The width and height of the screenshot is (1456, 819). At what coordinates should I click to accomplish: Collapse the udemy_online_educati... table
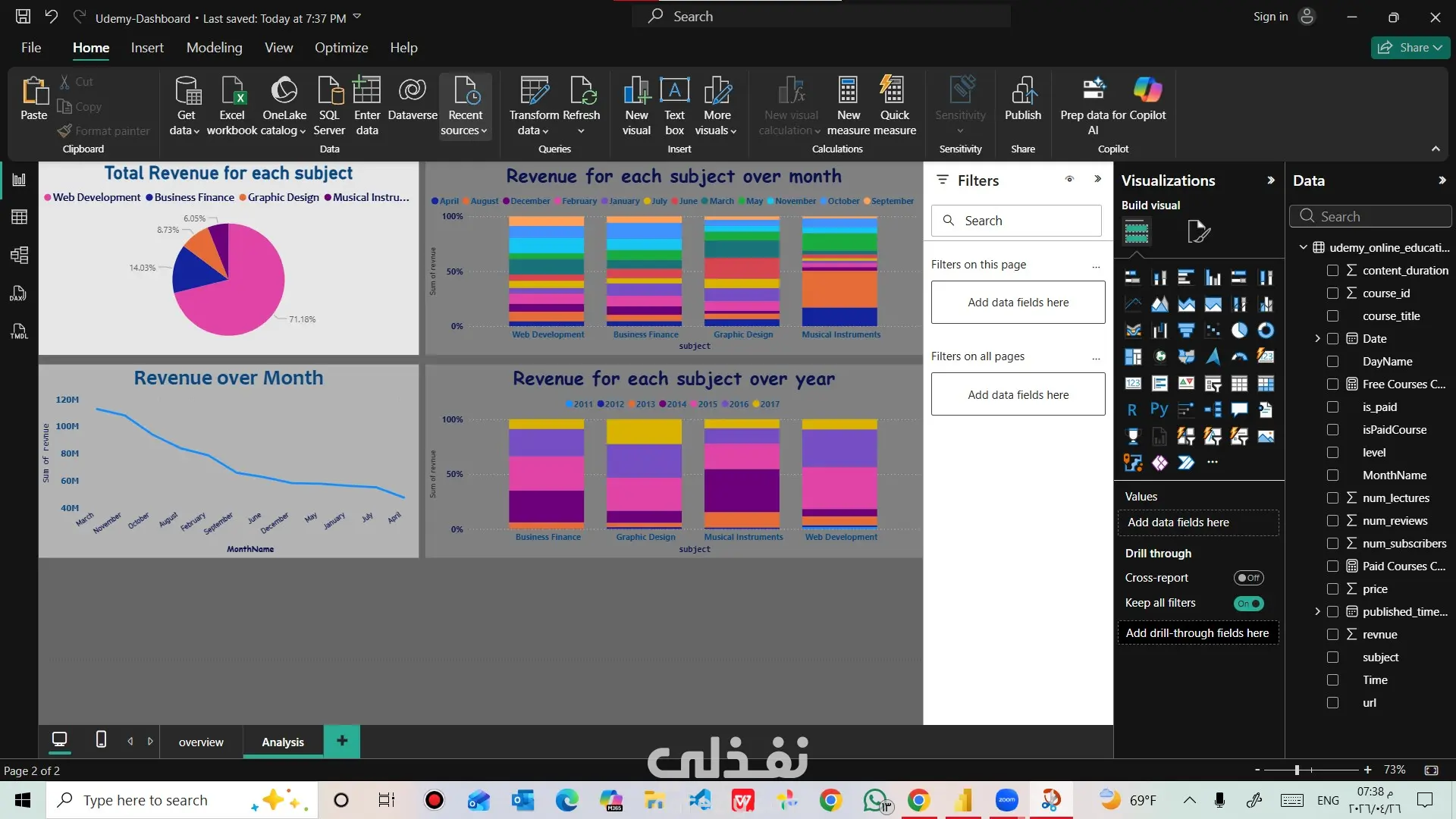1304,247
